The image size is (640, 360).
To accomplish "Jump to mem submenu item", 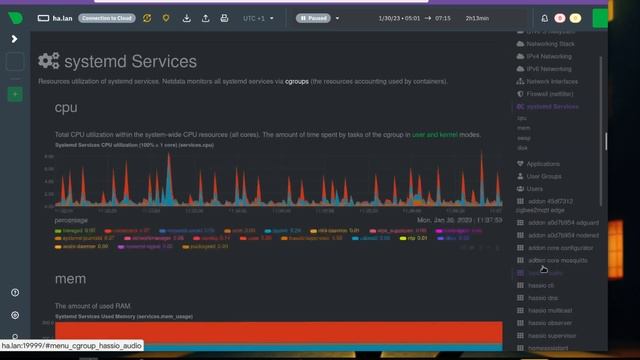I will point(524,128).
